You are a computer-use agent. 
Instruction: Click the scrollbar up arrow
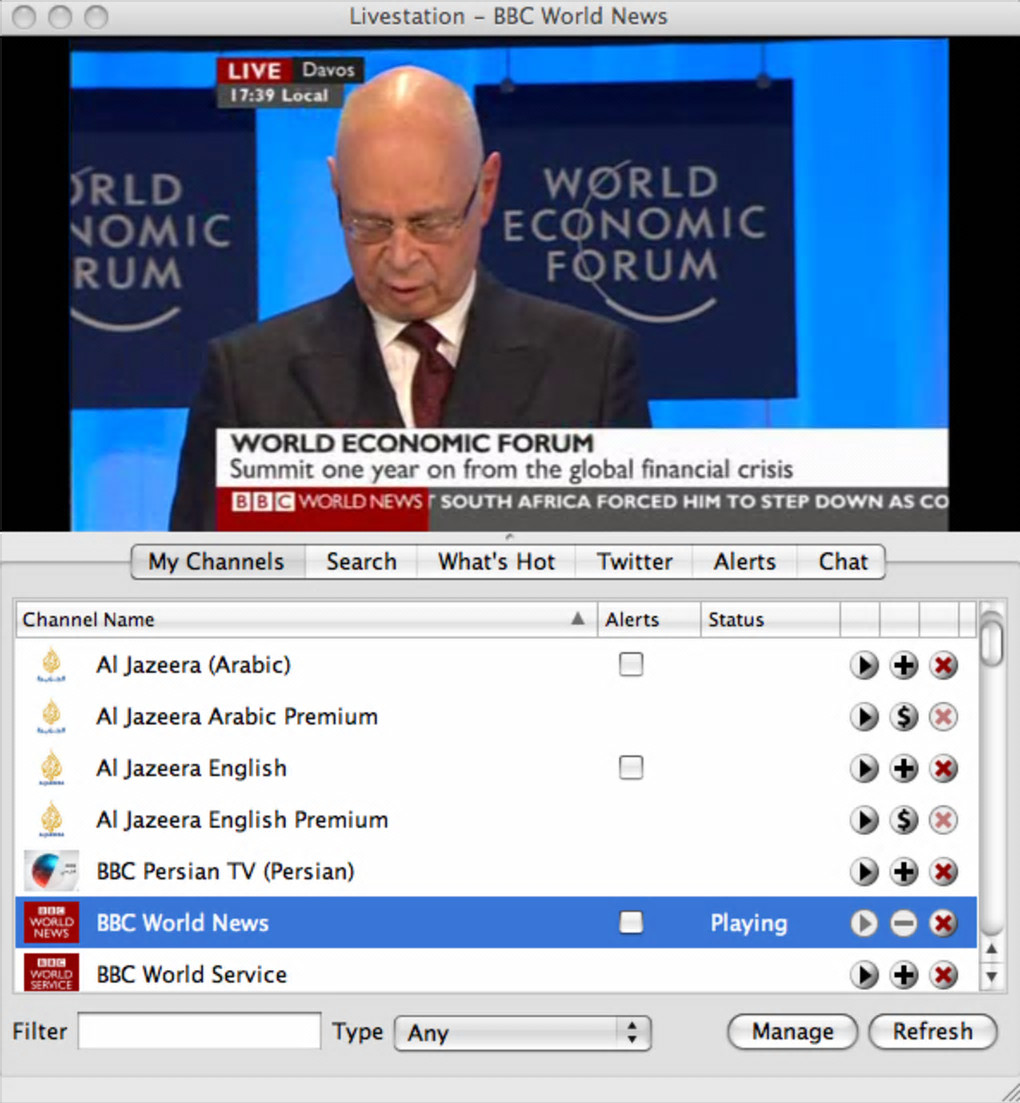click(992, 950)
